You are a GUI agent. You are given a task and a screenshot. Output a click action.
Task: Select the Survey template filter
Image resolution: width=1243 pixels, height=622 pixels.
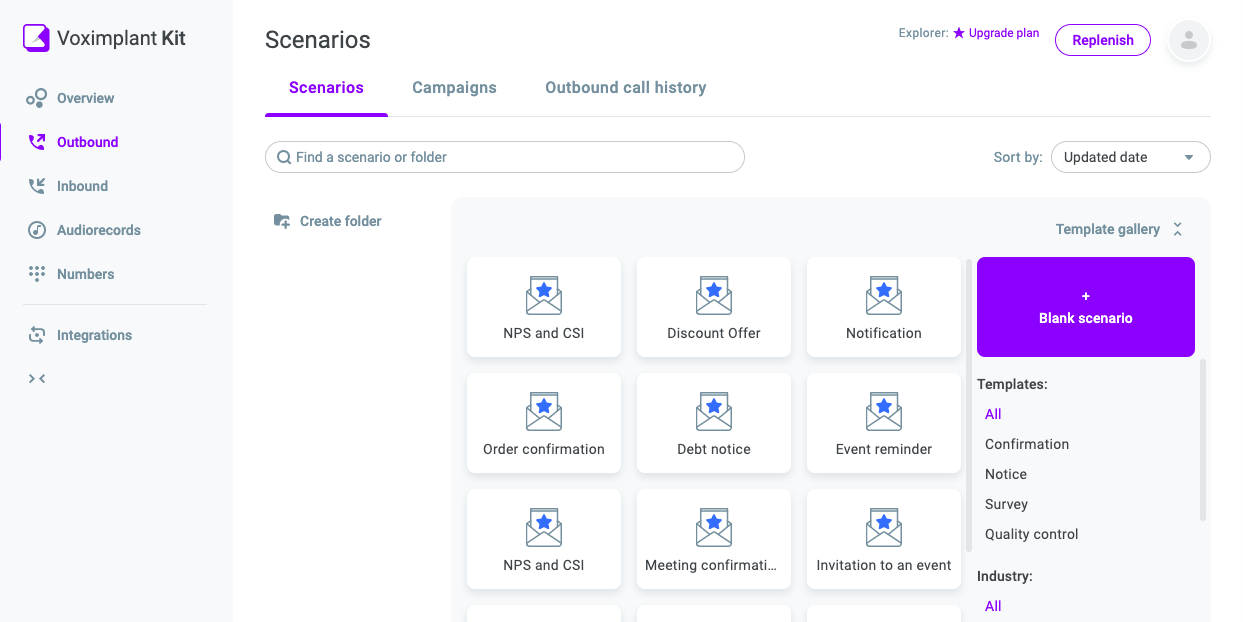(x=1006, y=504)
